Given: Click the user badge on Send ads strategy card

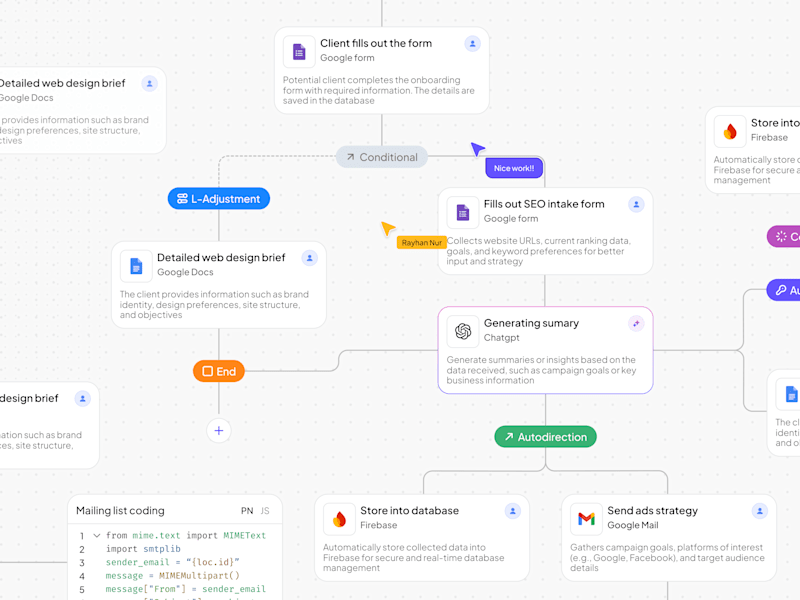Looking at the screenshot, I should tap(760, 511).
